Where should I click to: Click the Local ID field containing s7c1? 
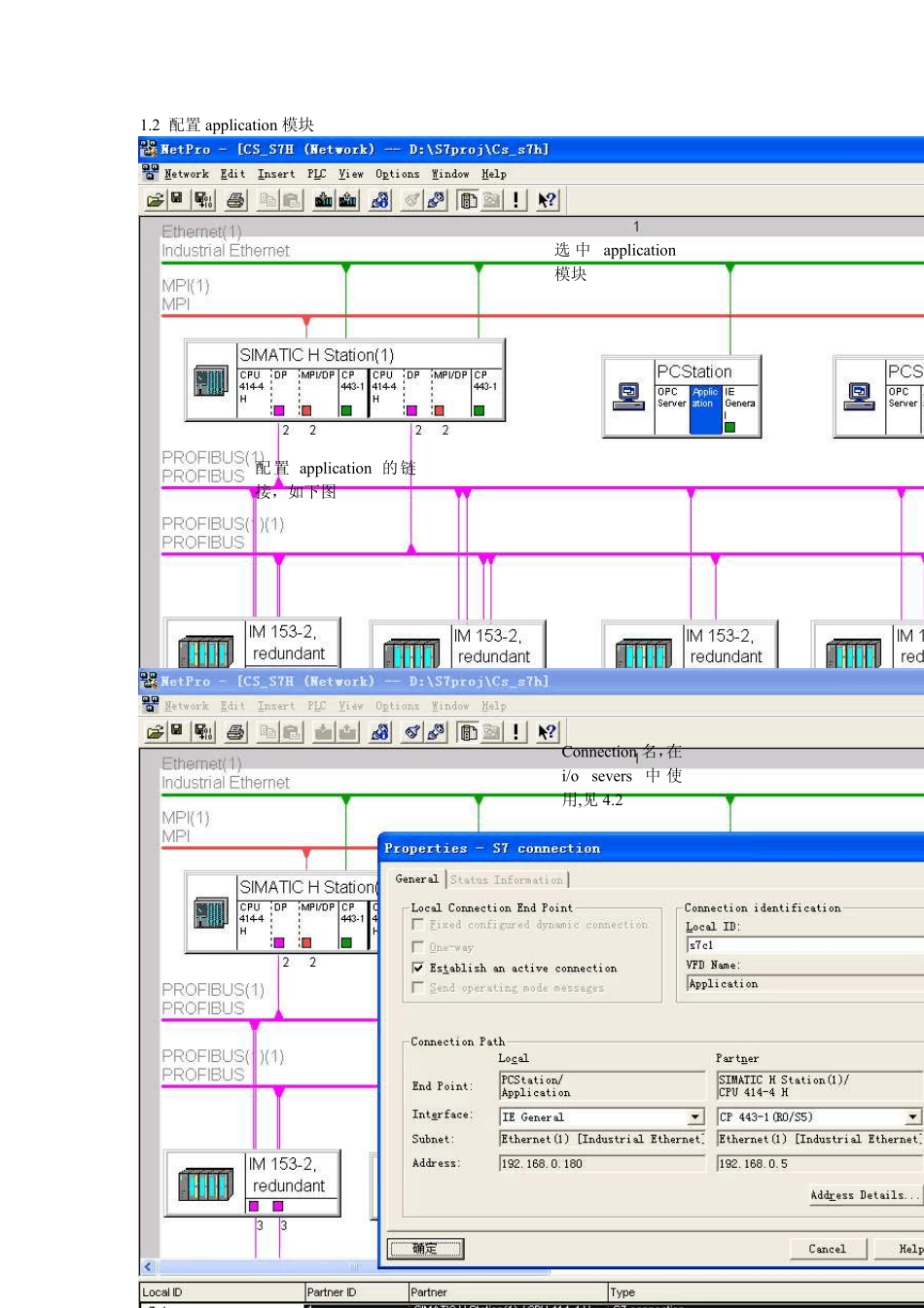click(x=805, y=944)
